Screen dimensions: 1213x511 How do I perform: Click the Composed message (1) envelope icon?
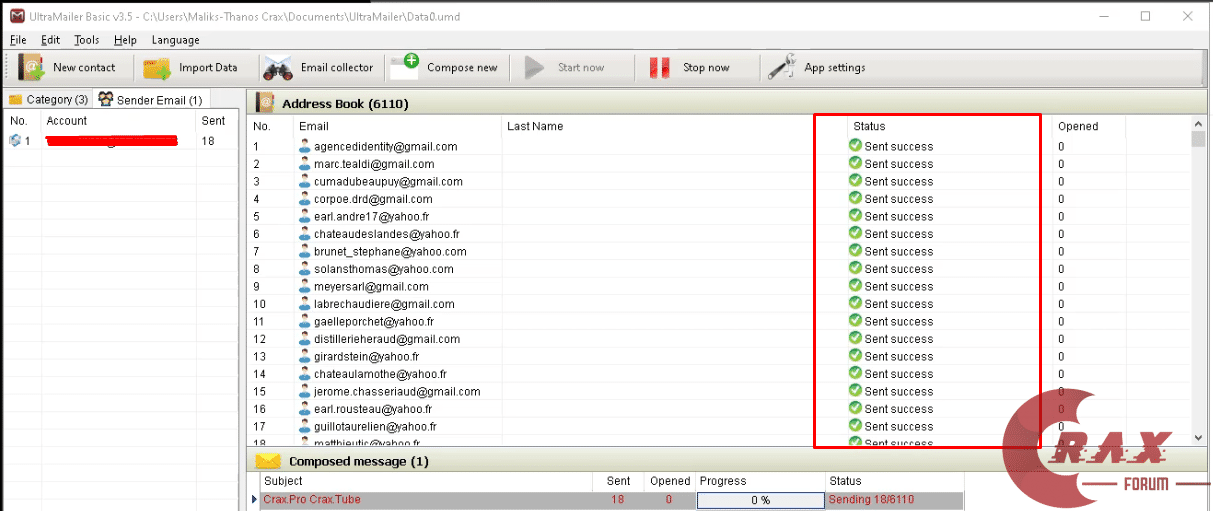pos(268,461)
